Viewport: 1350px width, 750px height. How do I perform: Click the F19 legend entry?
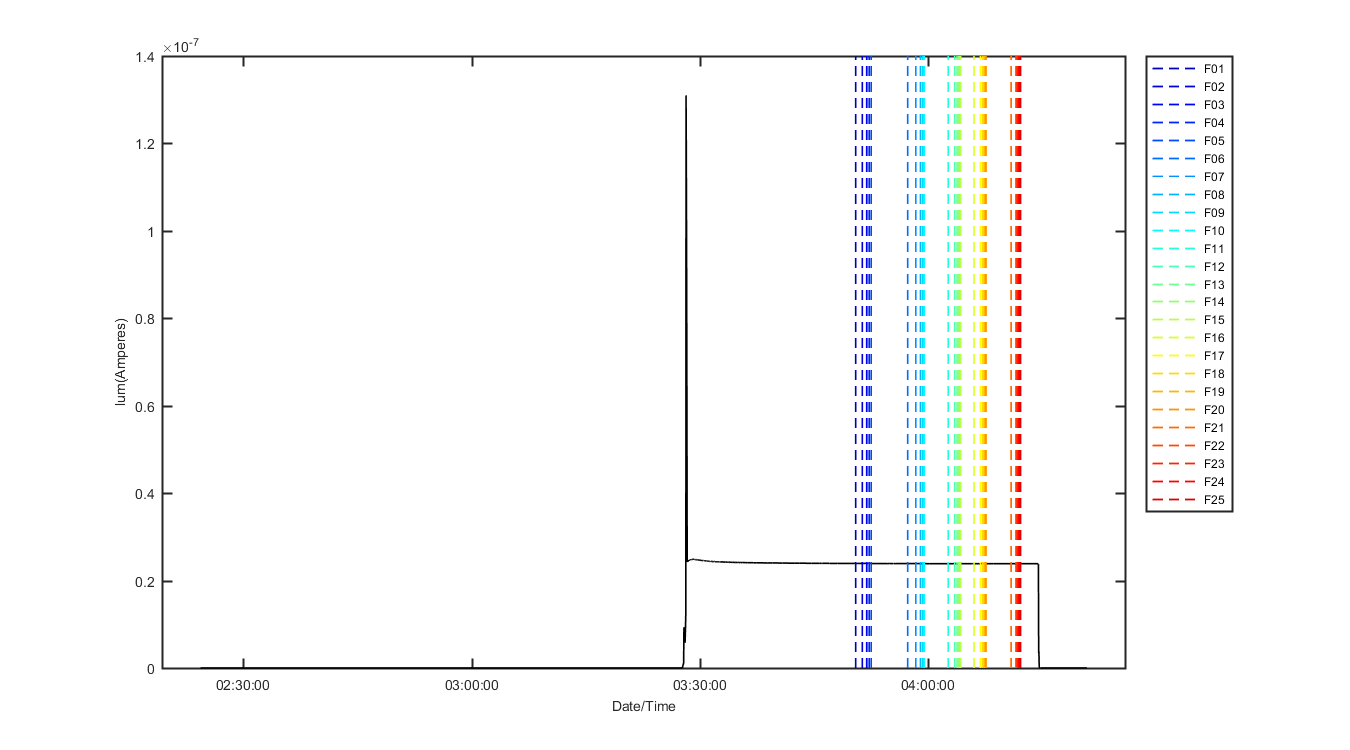pyautogui.click(x=1189, y=392)
